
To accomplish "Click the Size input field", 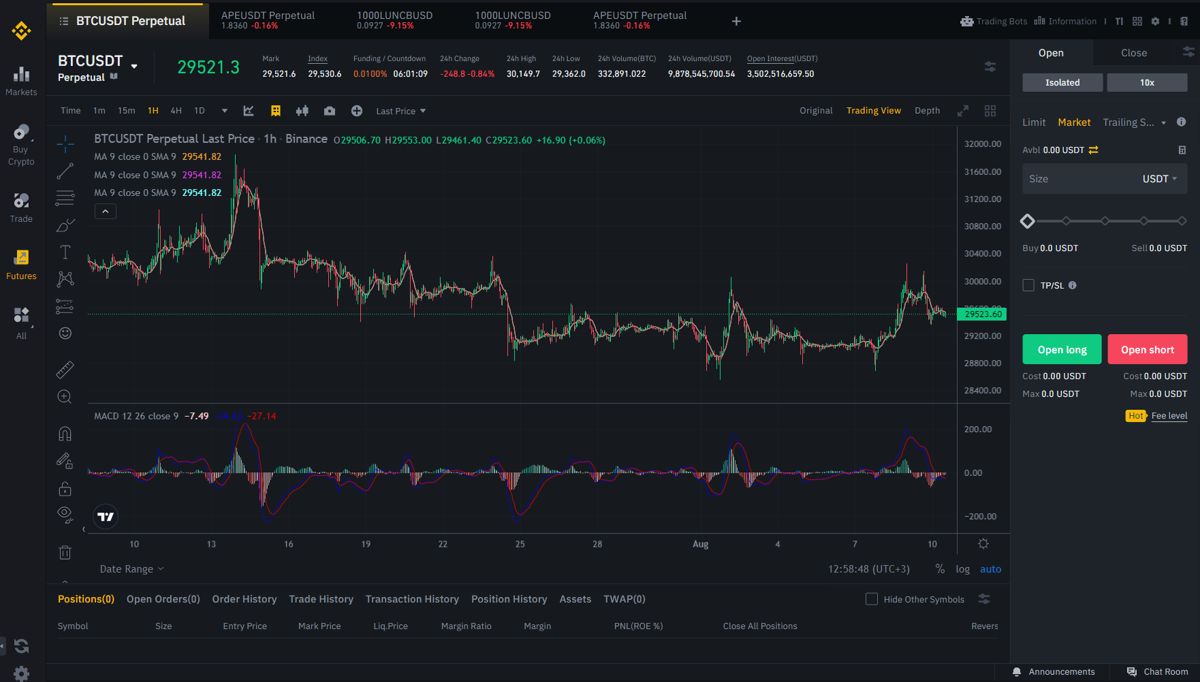I will click(x=1104, y=179).
